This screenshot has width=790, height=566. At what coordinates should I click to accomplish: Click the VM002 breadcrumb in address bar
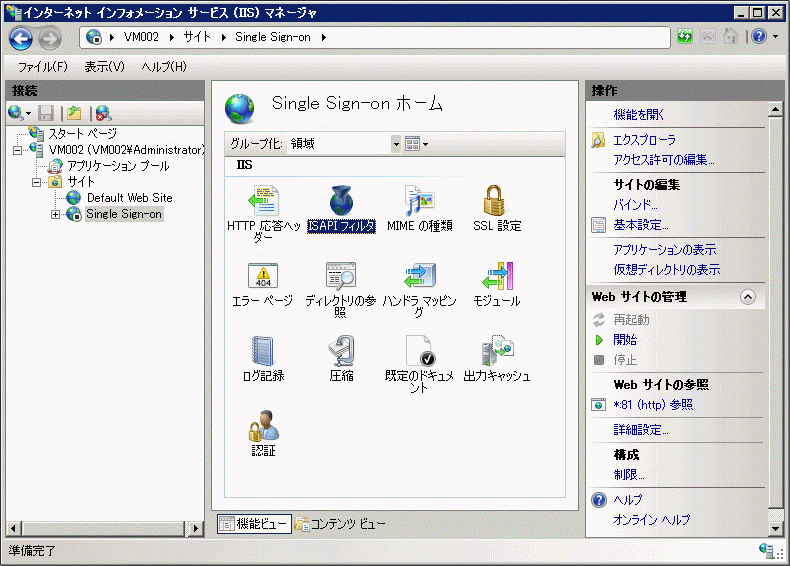coord(141,37)
